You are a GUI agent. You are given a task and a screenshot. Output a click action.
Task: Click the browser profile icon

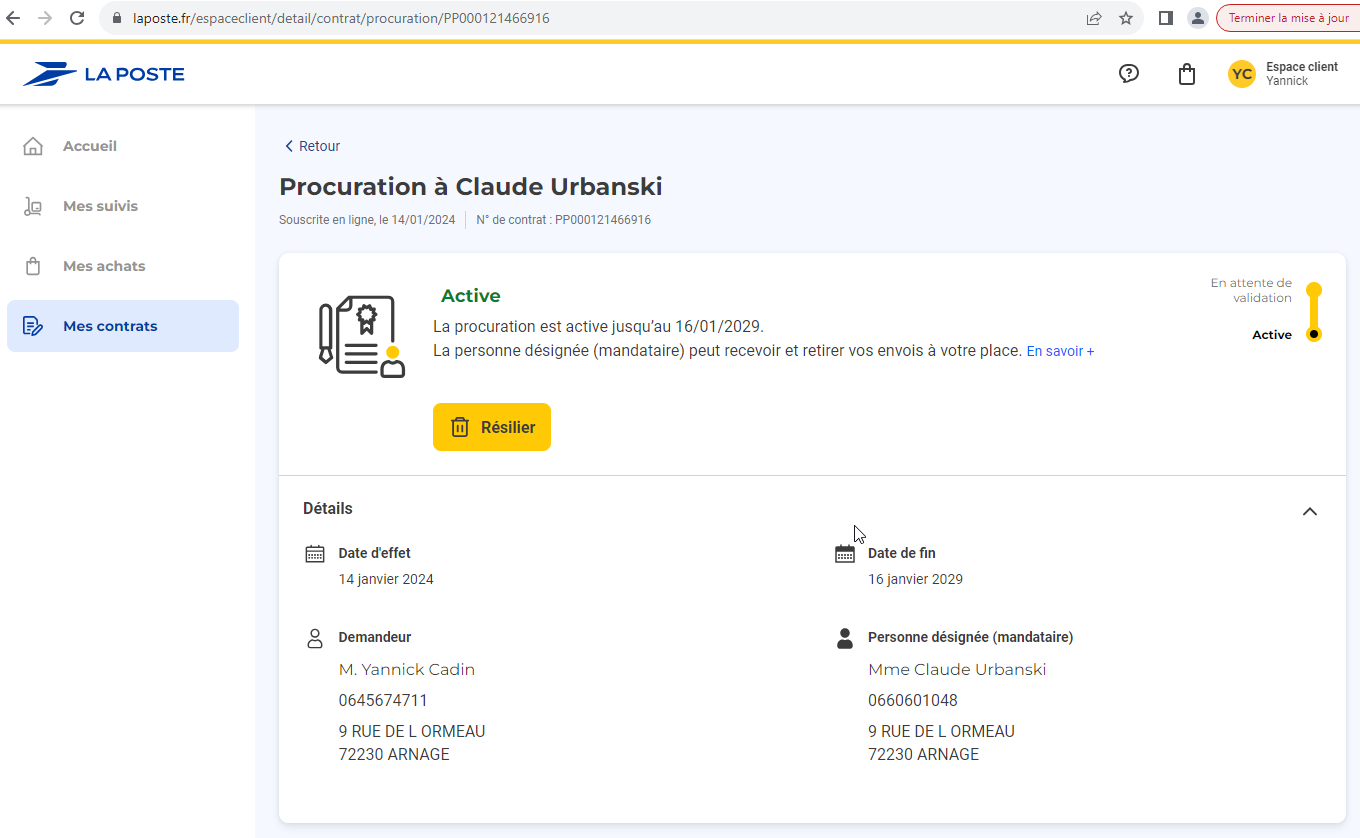[x=1197, y=18]
